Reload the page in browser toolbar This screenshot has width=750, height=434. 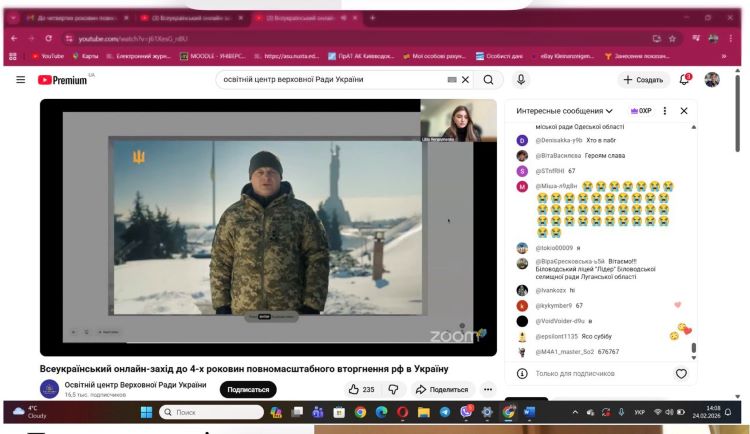(x=48, y=38)
